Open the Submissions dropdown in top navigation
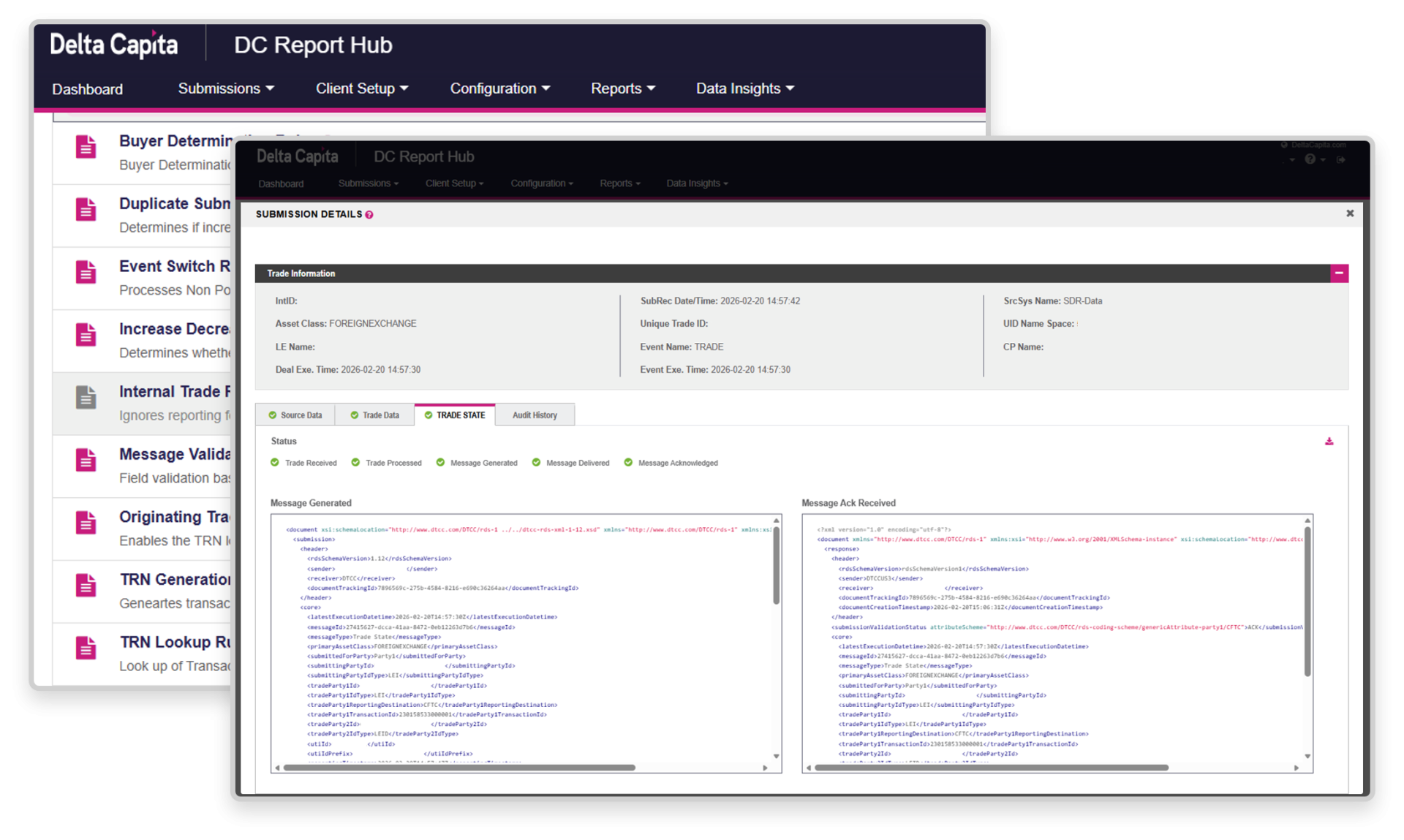This screenshot has width=1404, height=840. (x=226, y=88)
